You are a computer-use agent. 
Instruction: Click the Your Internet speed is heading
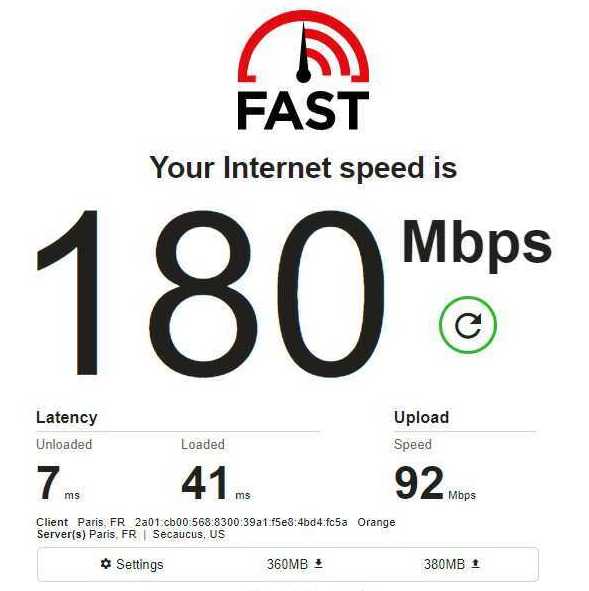(303, 168)
